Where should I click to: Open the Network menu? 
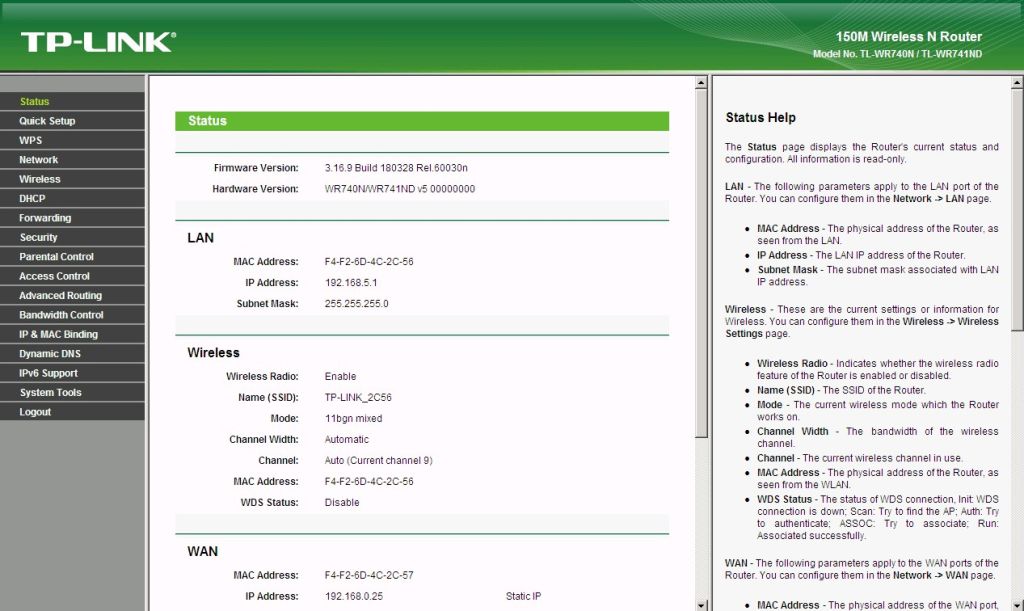point(72,159)
